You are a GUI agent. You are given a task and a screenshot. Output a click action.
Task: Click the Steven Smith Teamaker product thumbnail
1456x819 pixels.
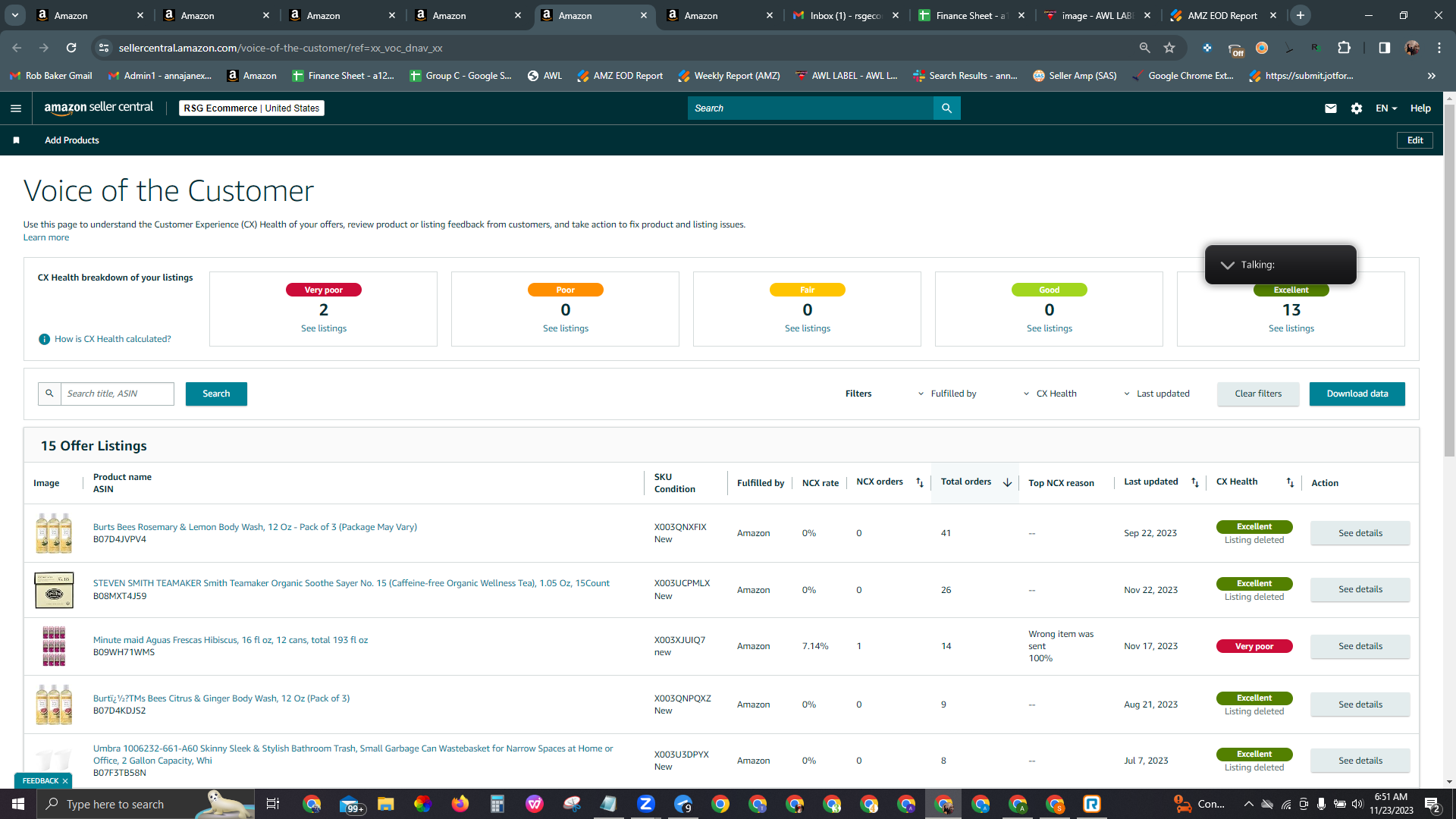pos(54,590)
